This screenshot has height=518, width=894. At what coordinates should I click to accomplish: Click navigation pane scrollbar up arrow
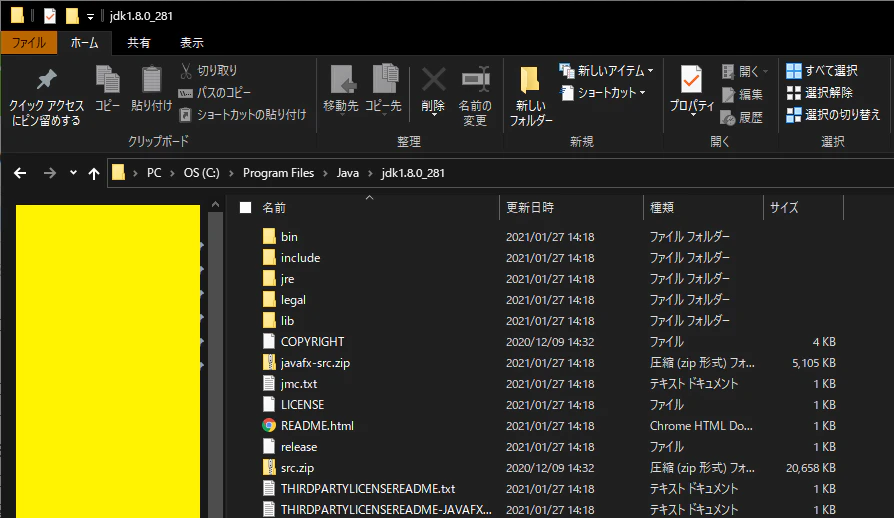(215, 205)
